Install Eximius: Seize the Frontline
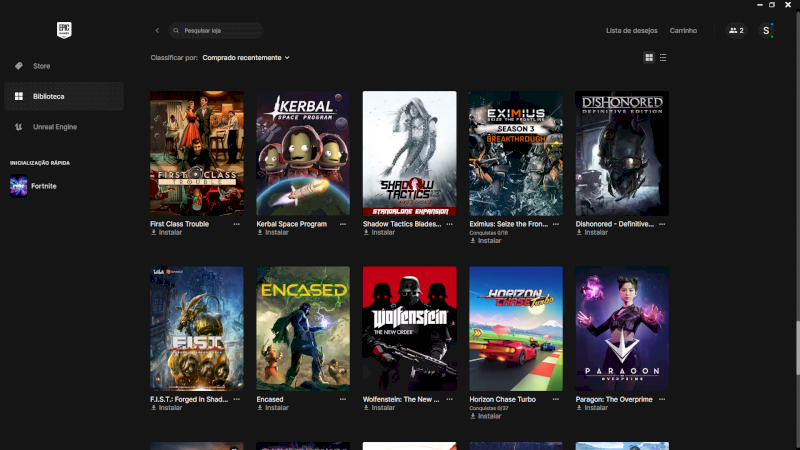The image size is (800, 450). click(x=486, y=241)
